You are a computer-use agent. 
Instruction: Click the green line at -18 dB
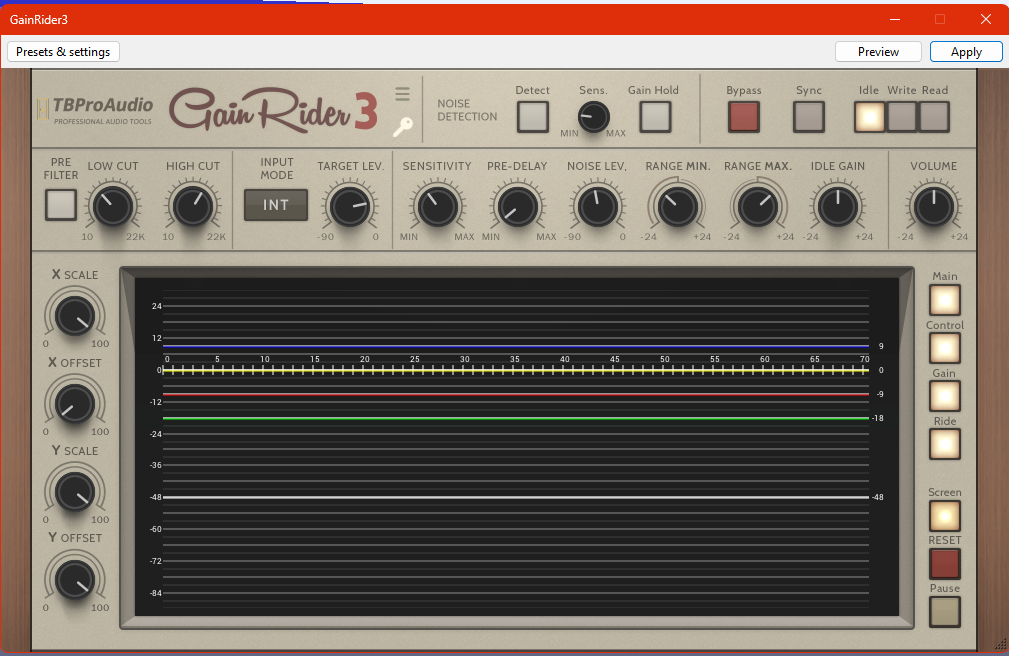515,418
